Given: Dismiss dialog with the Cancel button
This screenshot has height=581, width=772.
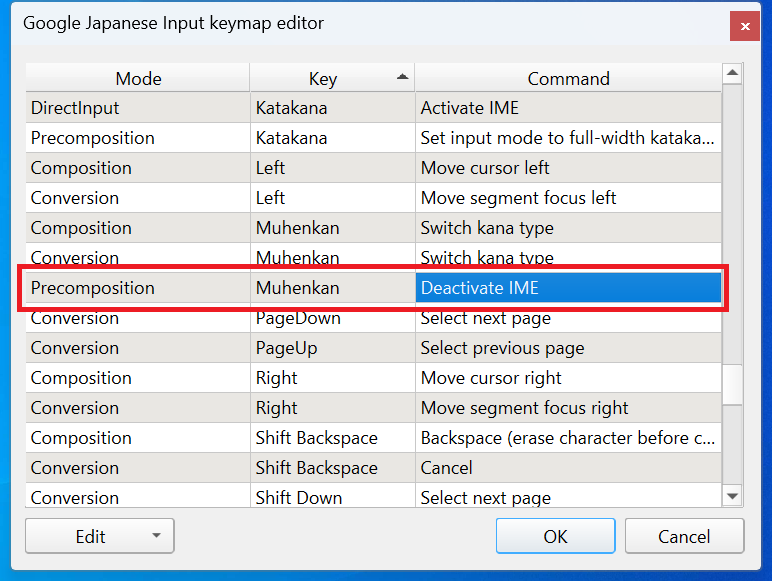Looking at the screenshot, I should point(684,536).
